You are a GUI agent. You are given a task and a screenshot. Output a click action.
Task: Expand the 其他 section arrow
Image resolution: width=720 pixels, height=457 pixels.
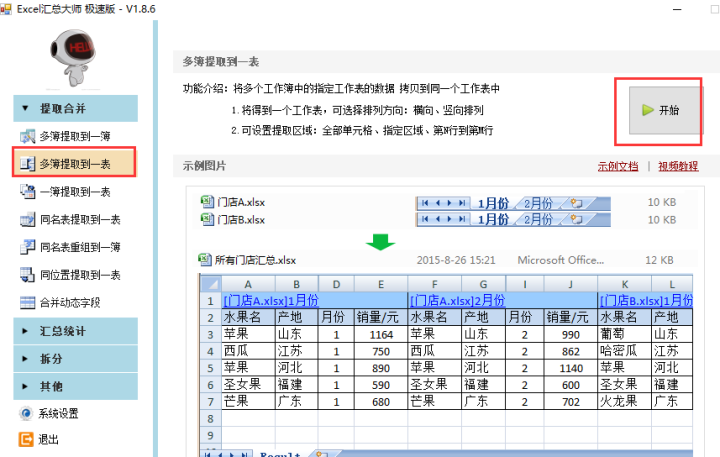[x=25, y=386]
